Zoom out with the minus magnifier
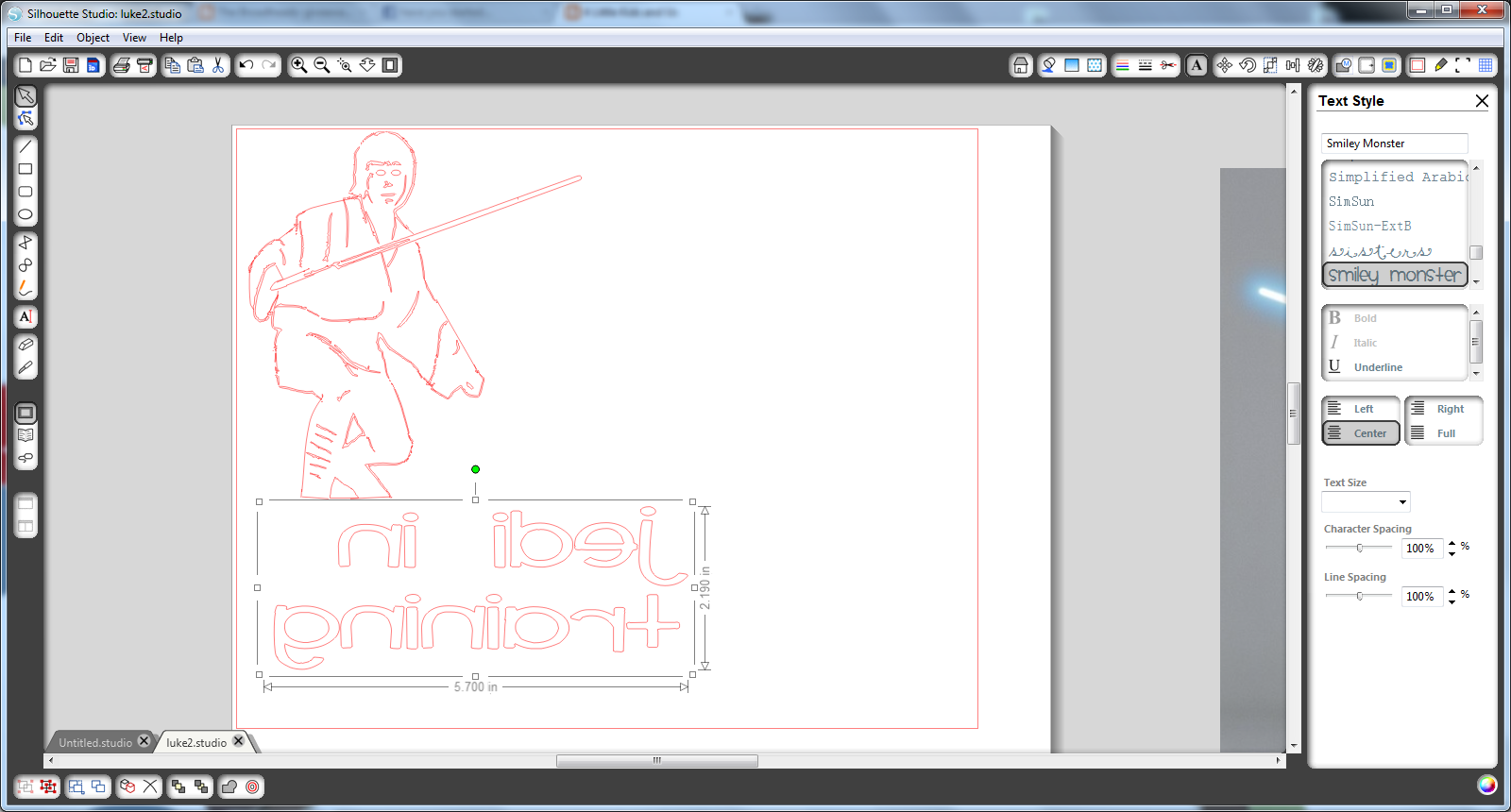Image resolution: width=1511 pixels, height=812 pixels. pos(322,65)
